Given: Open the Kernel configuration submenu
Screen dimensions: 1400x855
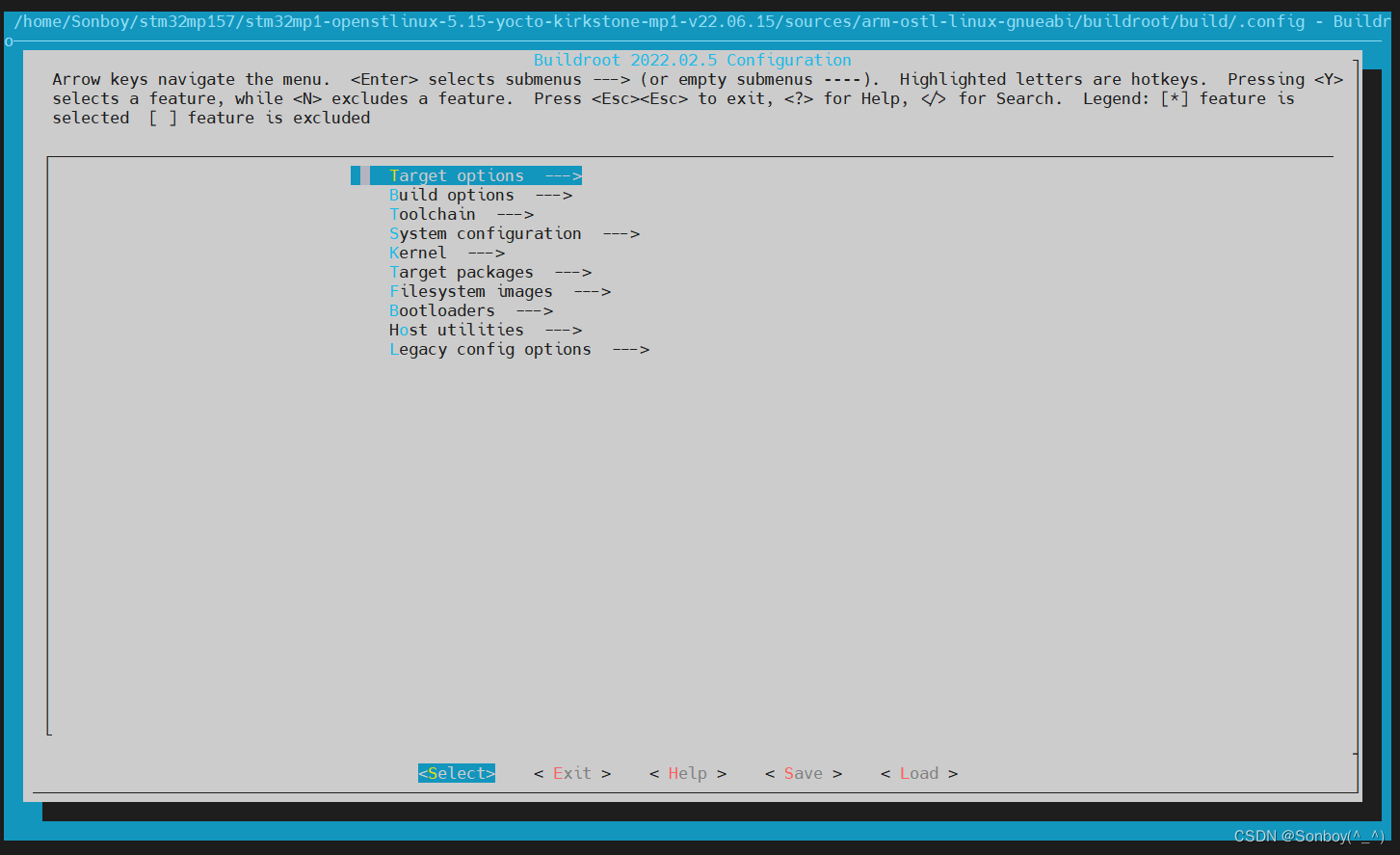Looking at the screenshot, I should pos(417,253).
